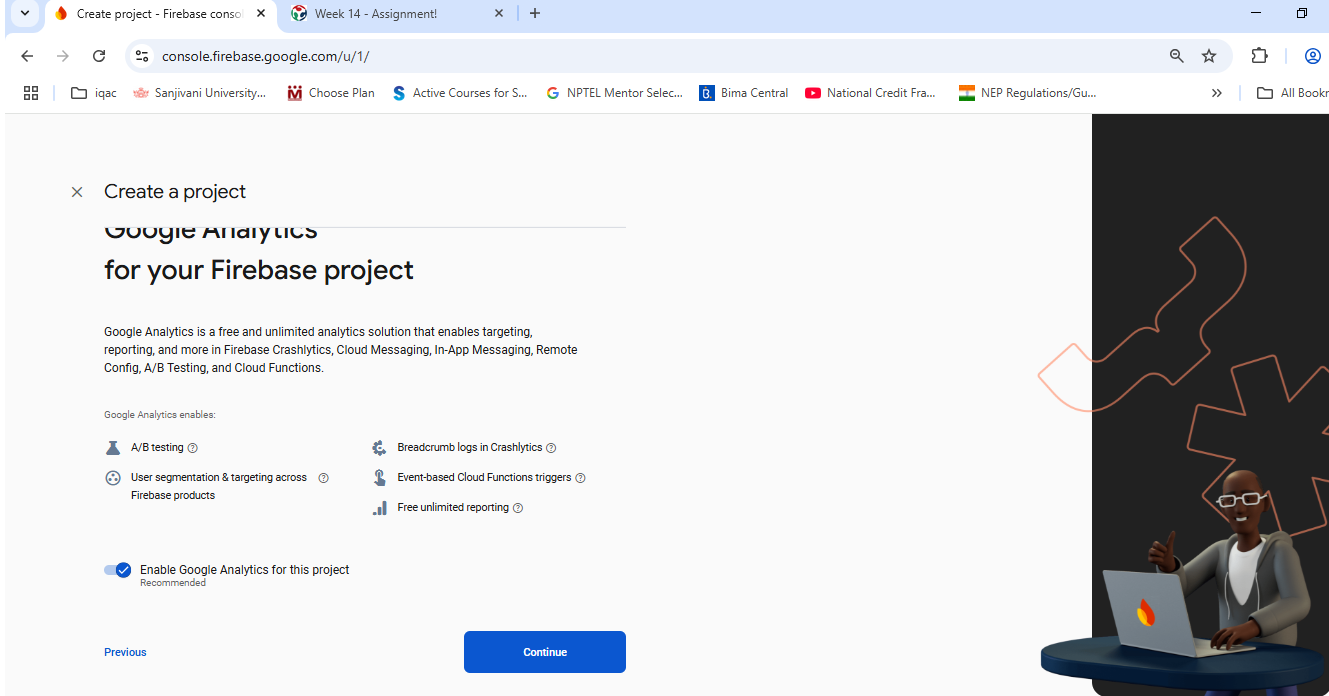This screenshot has width=1329, height=696.
Task: Click the Breadcrumb logs Crashlytics icon
Action: tap(380, 448)
